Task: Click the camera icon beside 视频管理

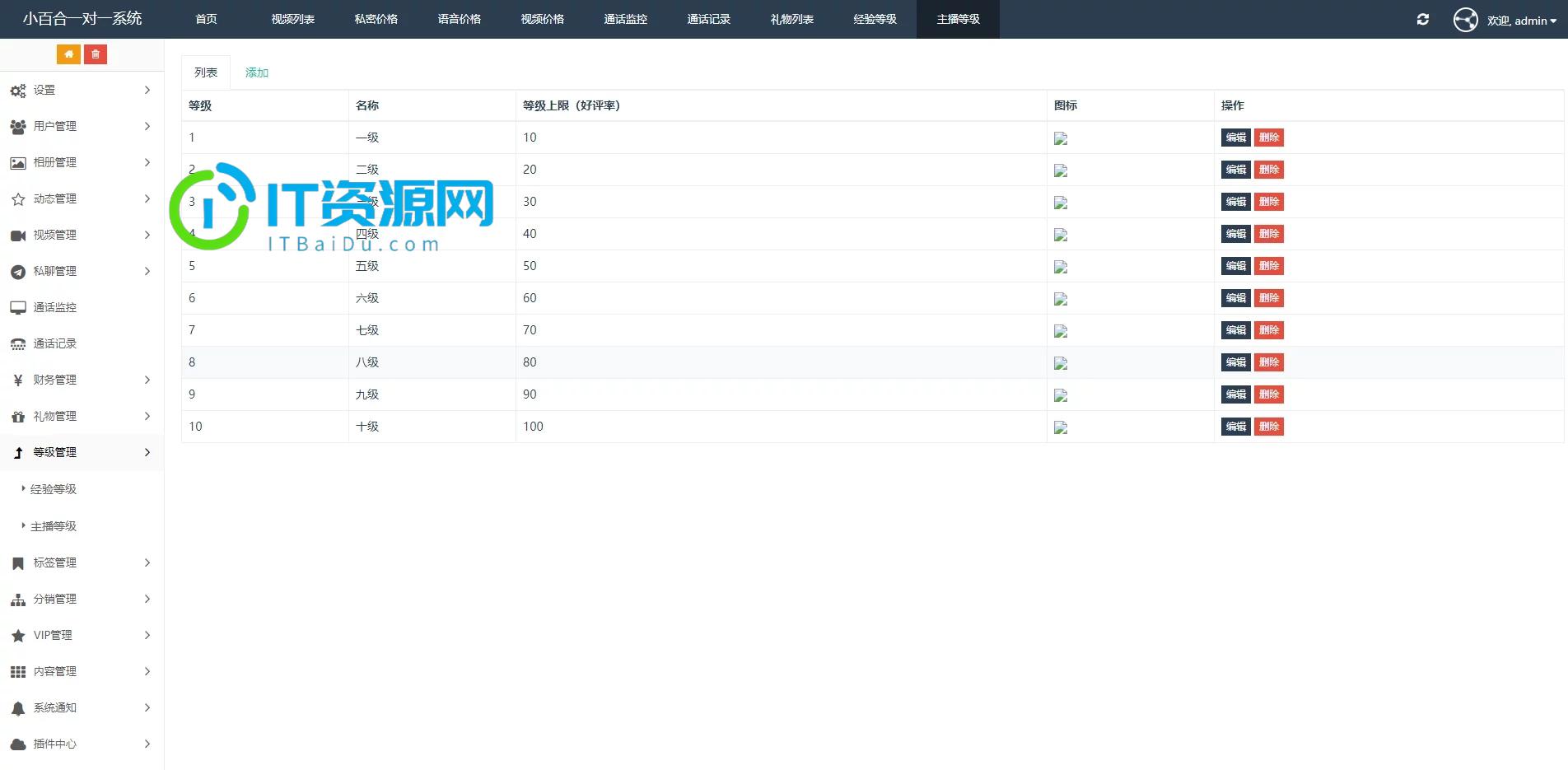Action: click(18, 236)
